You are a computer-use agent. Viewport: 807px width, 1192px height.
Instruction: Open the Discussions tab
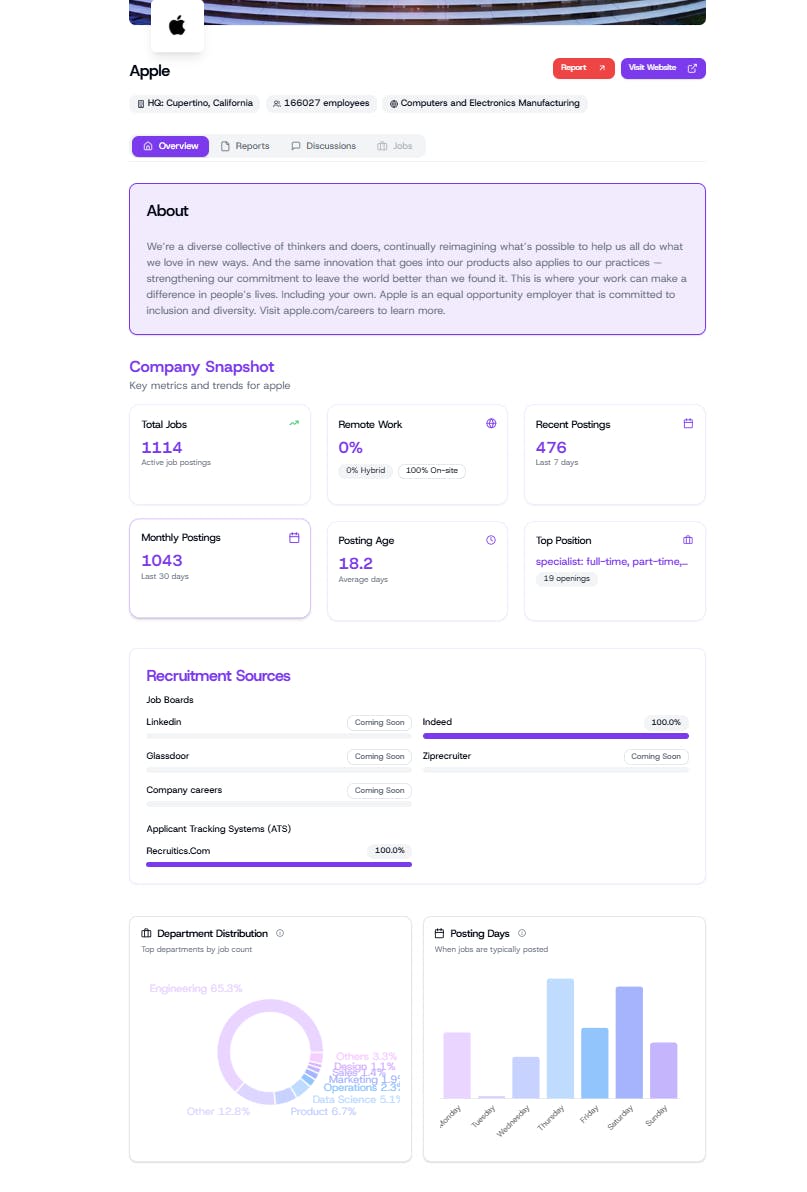point(324,146)
